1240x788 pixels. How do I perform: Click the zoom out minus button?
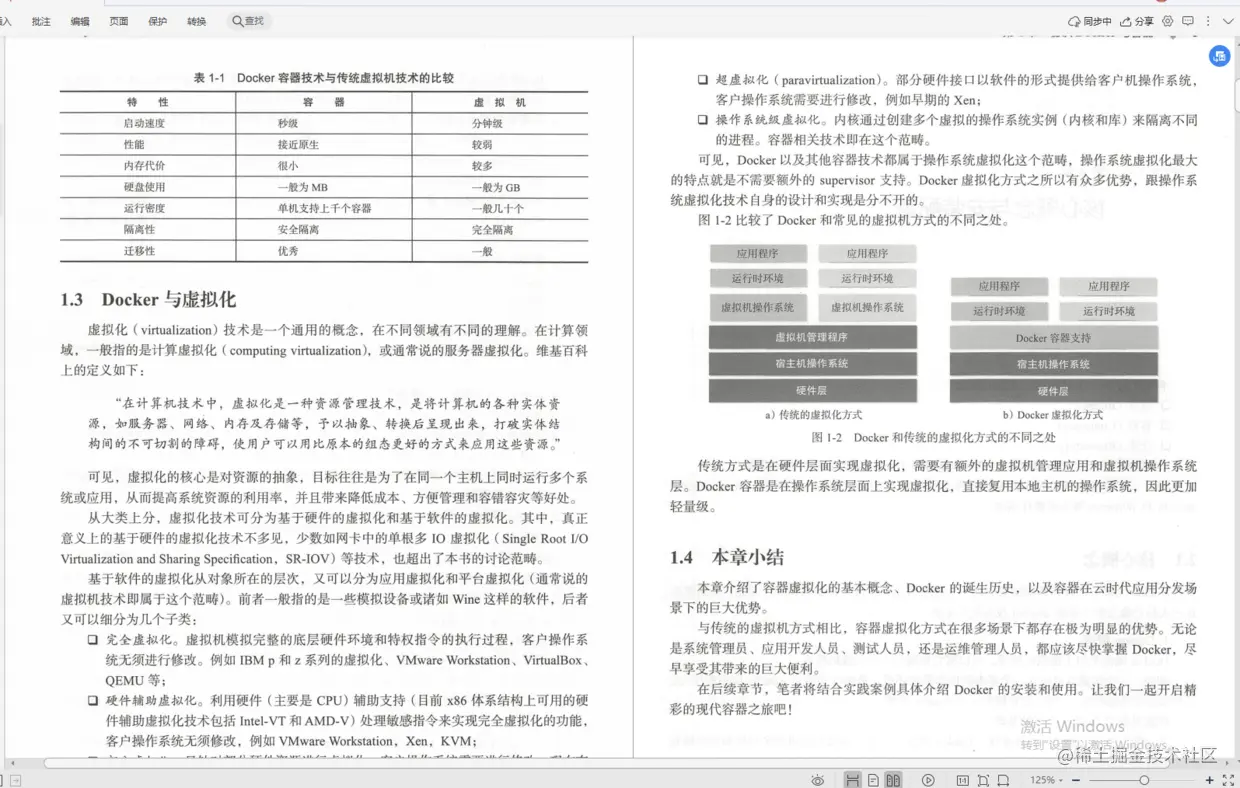coord(1076,780)
